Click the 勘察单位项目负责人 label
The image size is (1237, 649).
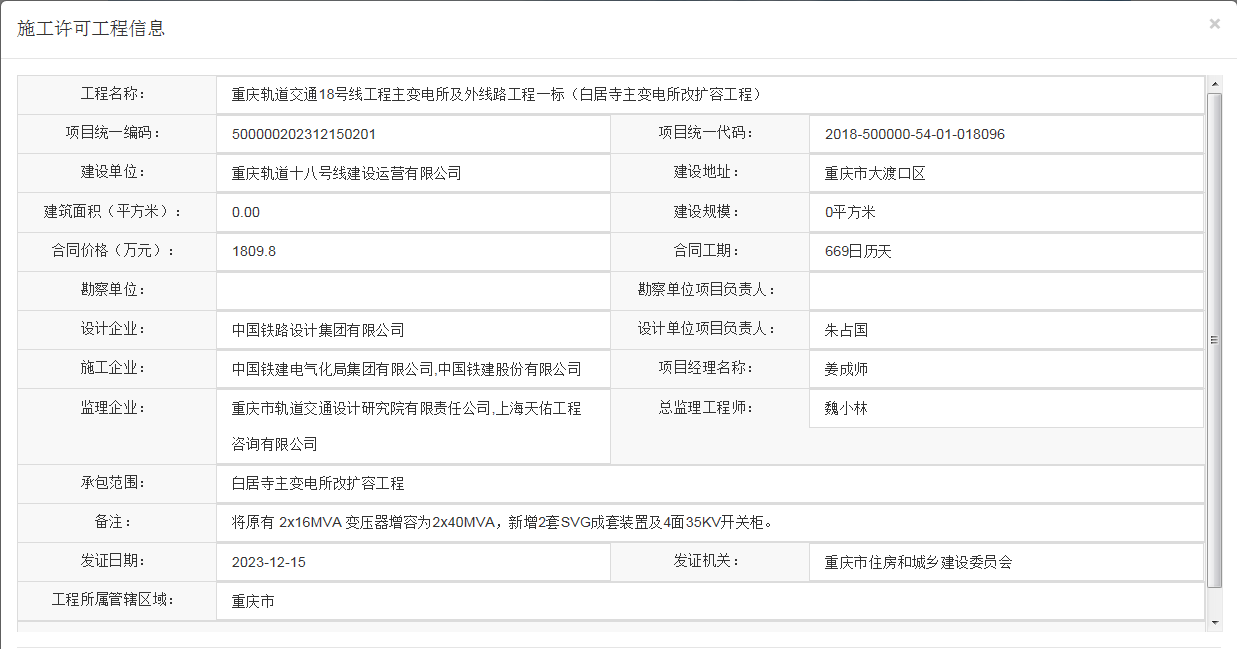[x=707, y=289]
